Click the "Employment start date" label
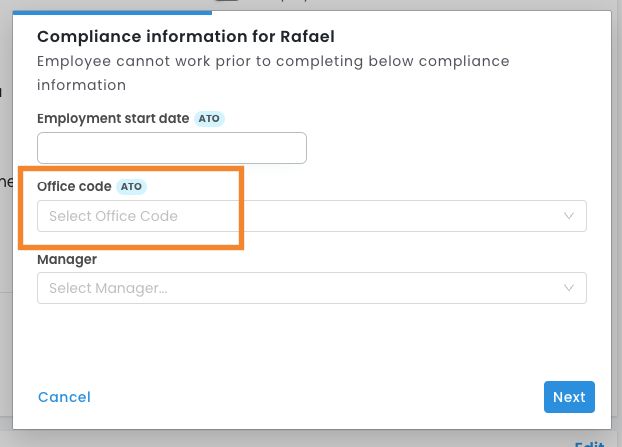Image resolution: width=622 pixels, height=447 pixels. pyautogui.click(x=113, y=118)
